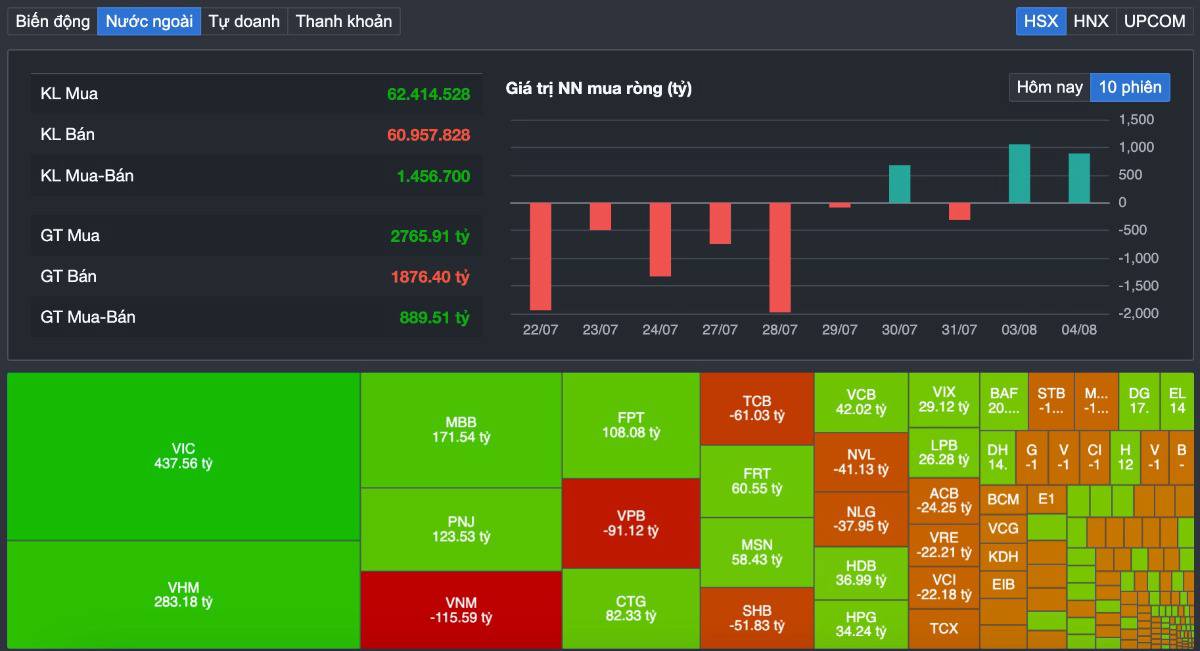The width and height of the screenshot is (1200, 651).
Task: Click the 30/07 green bar in chart
Action: [x=900, y=184]
